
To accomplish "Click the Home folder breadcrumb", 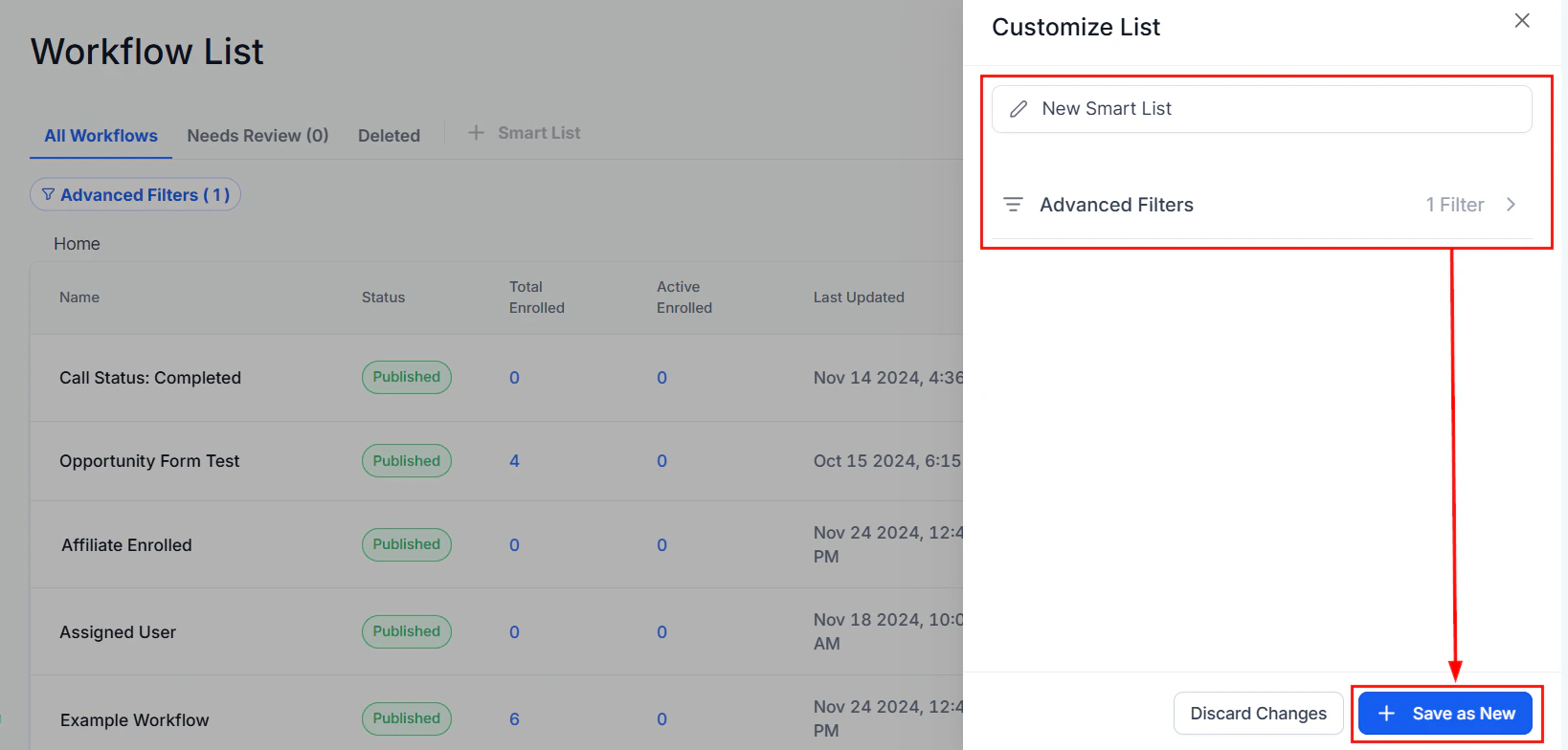I will tap(77, 244).
